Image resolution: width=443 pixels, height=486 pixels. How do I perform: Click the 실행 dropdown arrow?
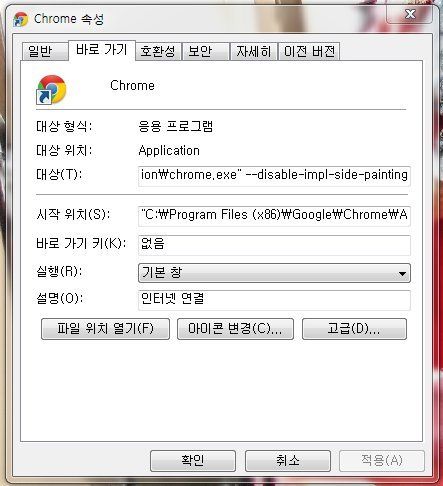[x=402, y=274]
